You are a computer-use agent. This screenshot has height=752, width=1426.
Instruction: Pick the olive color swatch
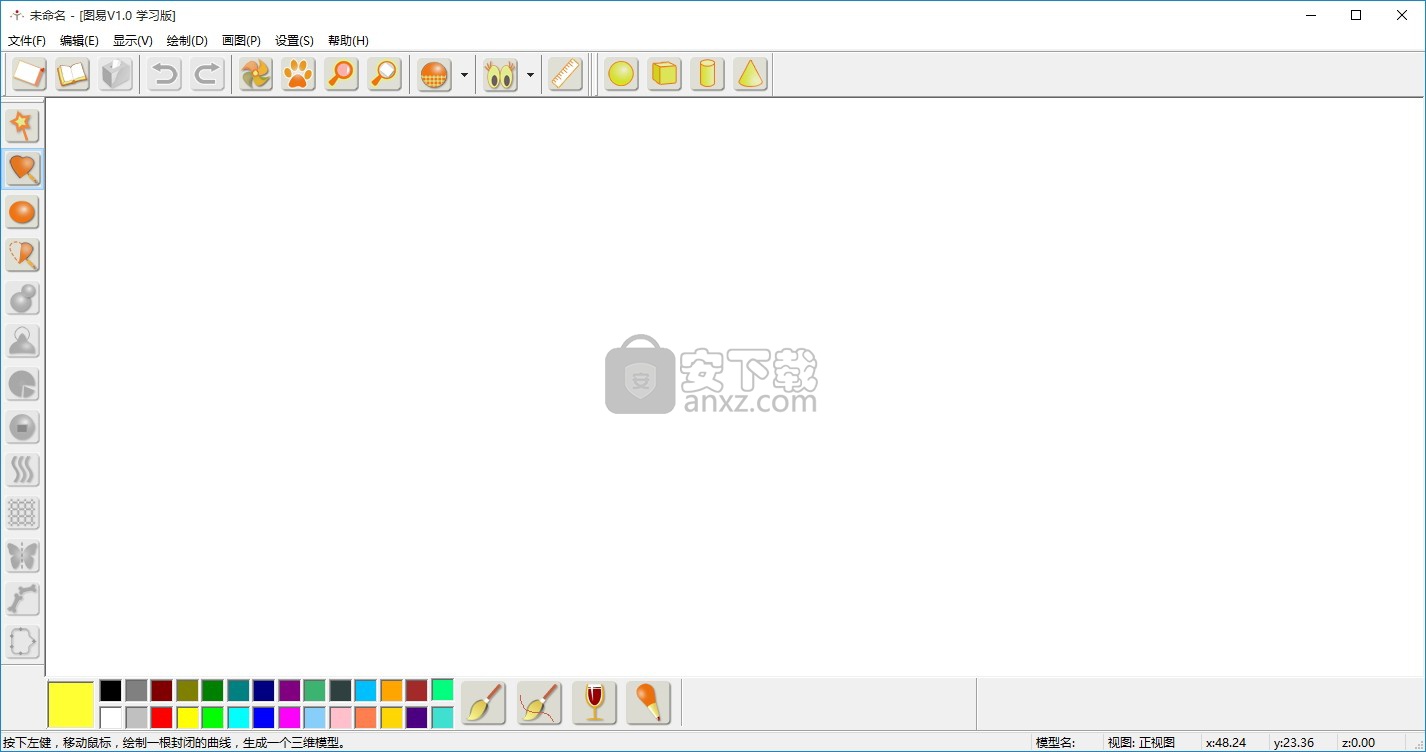[187, 690]
